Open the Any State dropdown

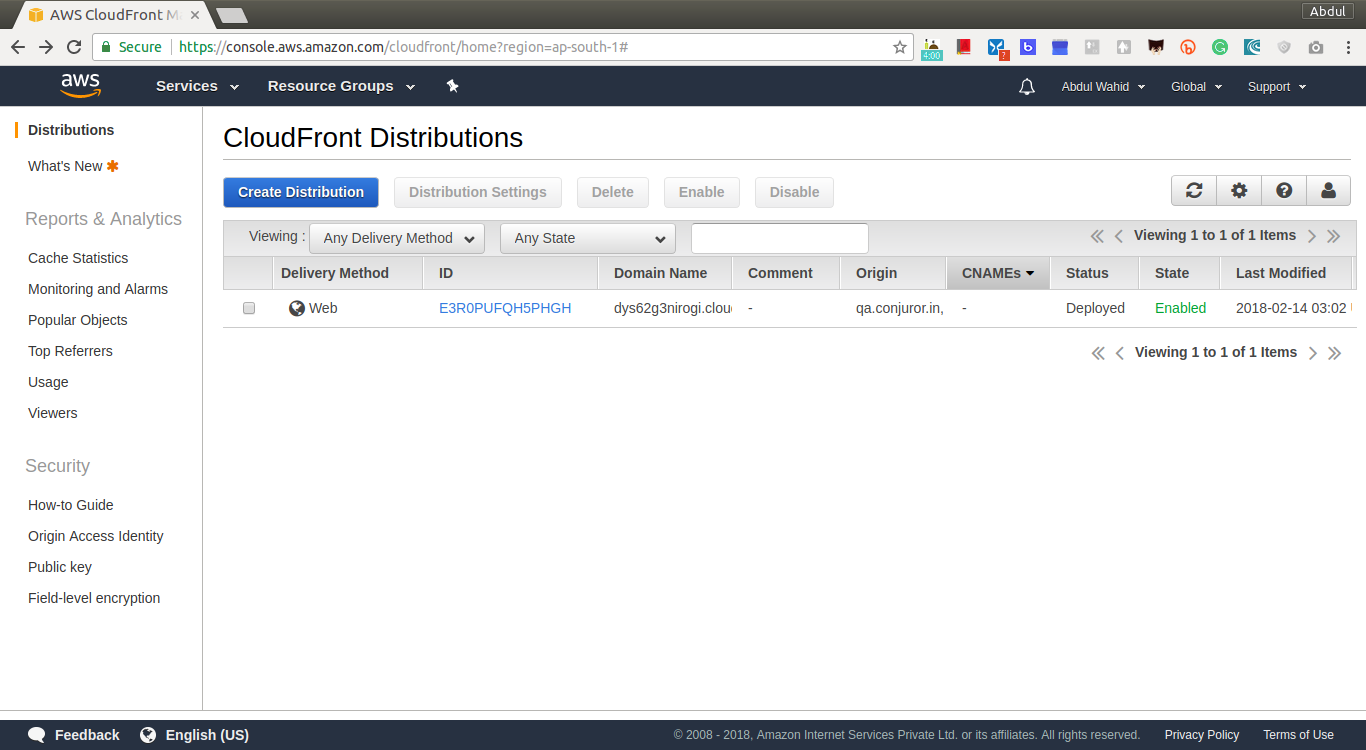point(588,238)
